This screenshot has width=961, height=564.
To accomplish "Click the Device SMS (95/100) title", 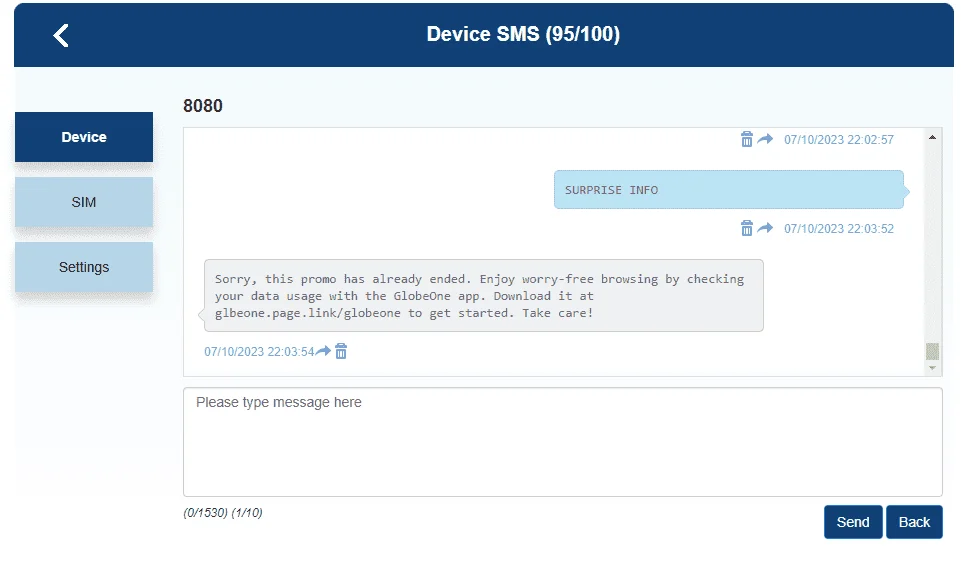I will click(523, 34).
